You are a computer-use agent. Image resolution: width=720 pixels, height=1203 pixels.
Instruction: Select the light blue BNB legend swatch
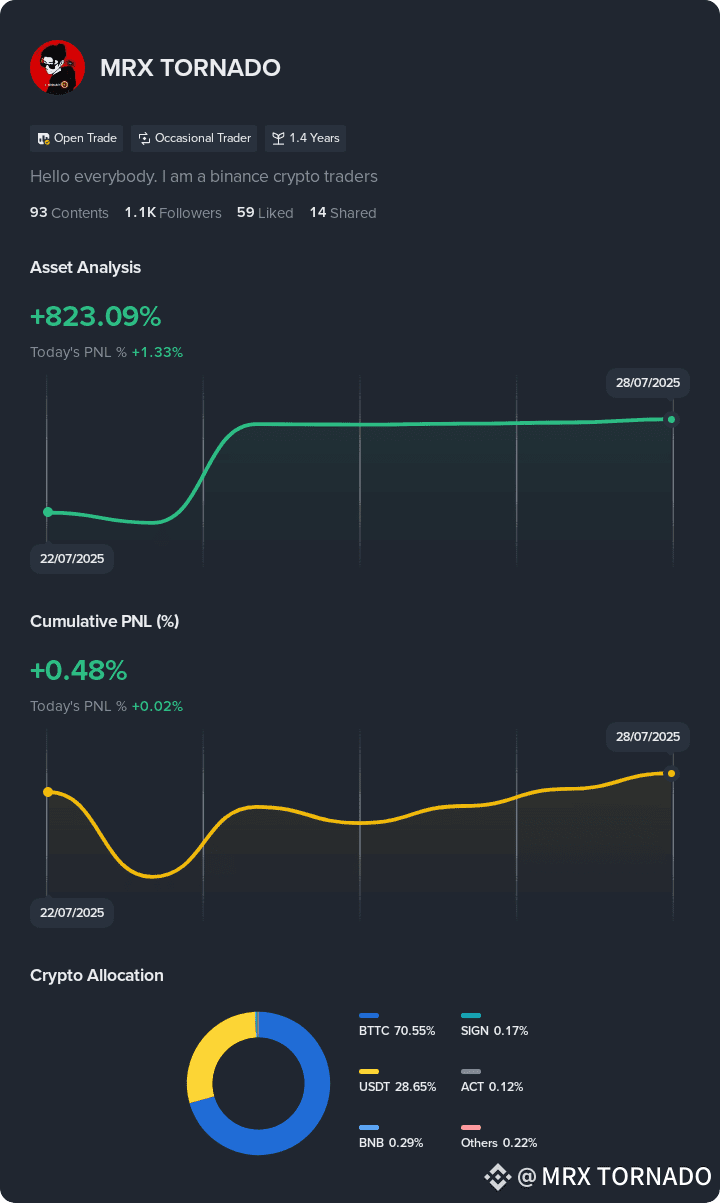369,1128
